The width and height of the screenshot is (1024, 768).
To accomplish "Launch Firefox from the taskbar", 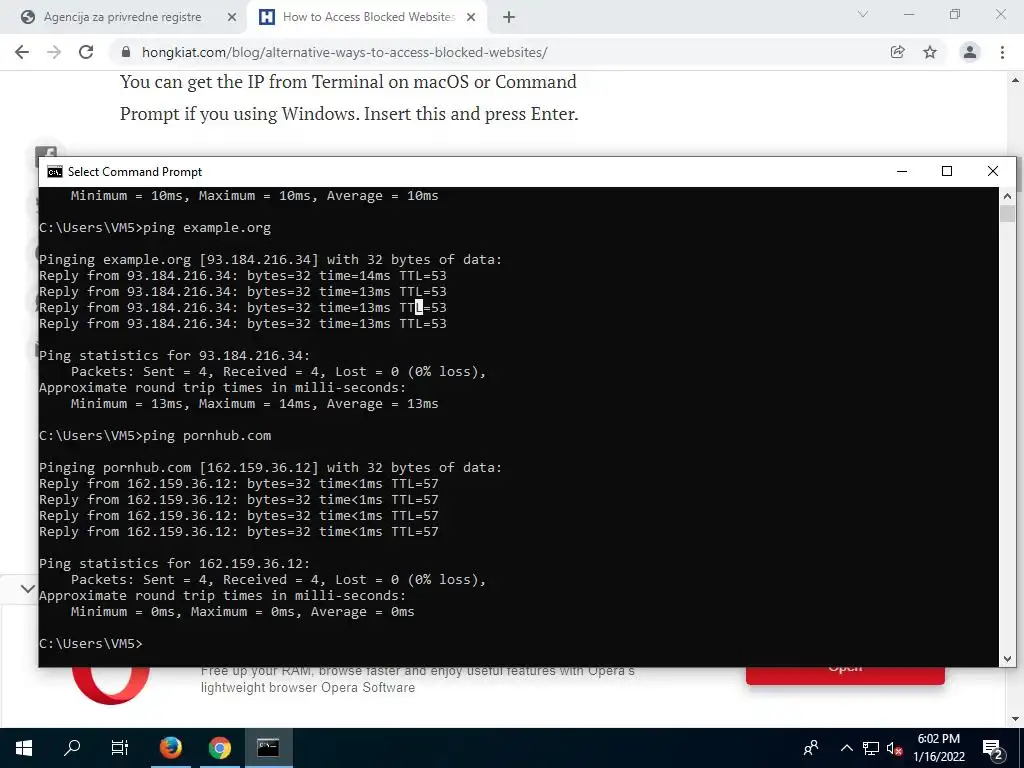I will click(x=171, y=748).
